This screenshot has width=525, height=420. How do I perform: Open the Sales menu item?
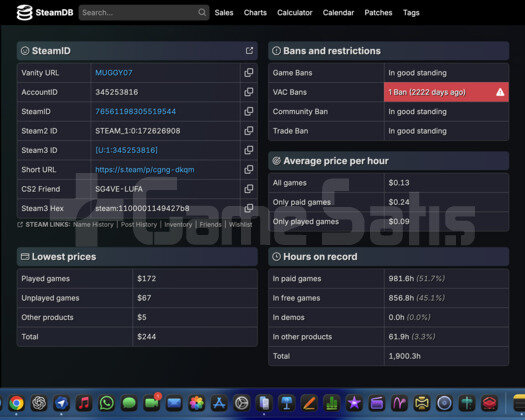[224, 13]
